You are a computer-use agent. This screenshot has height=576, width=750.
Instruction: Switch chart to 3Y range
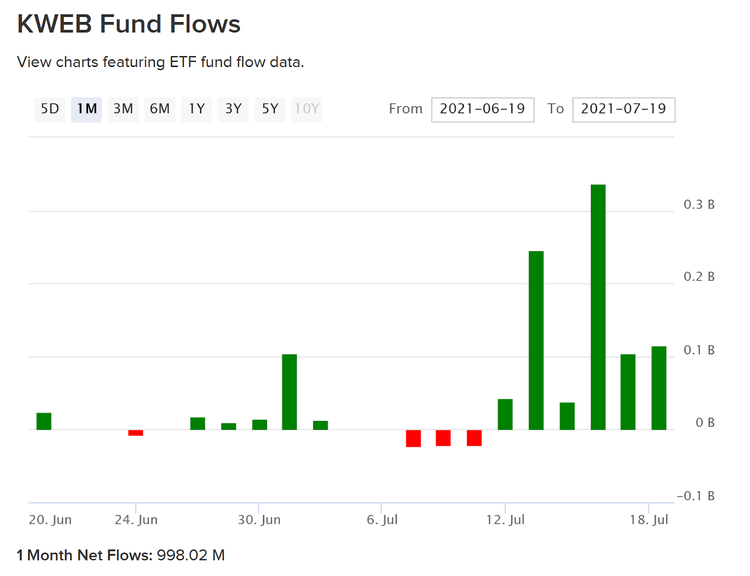pyautogui.click(x=233, y=109)
